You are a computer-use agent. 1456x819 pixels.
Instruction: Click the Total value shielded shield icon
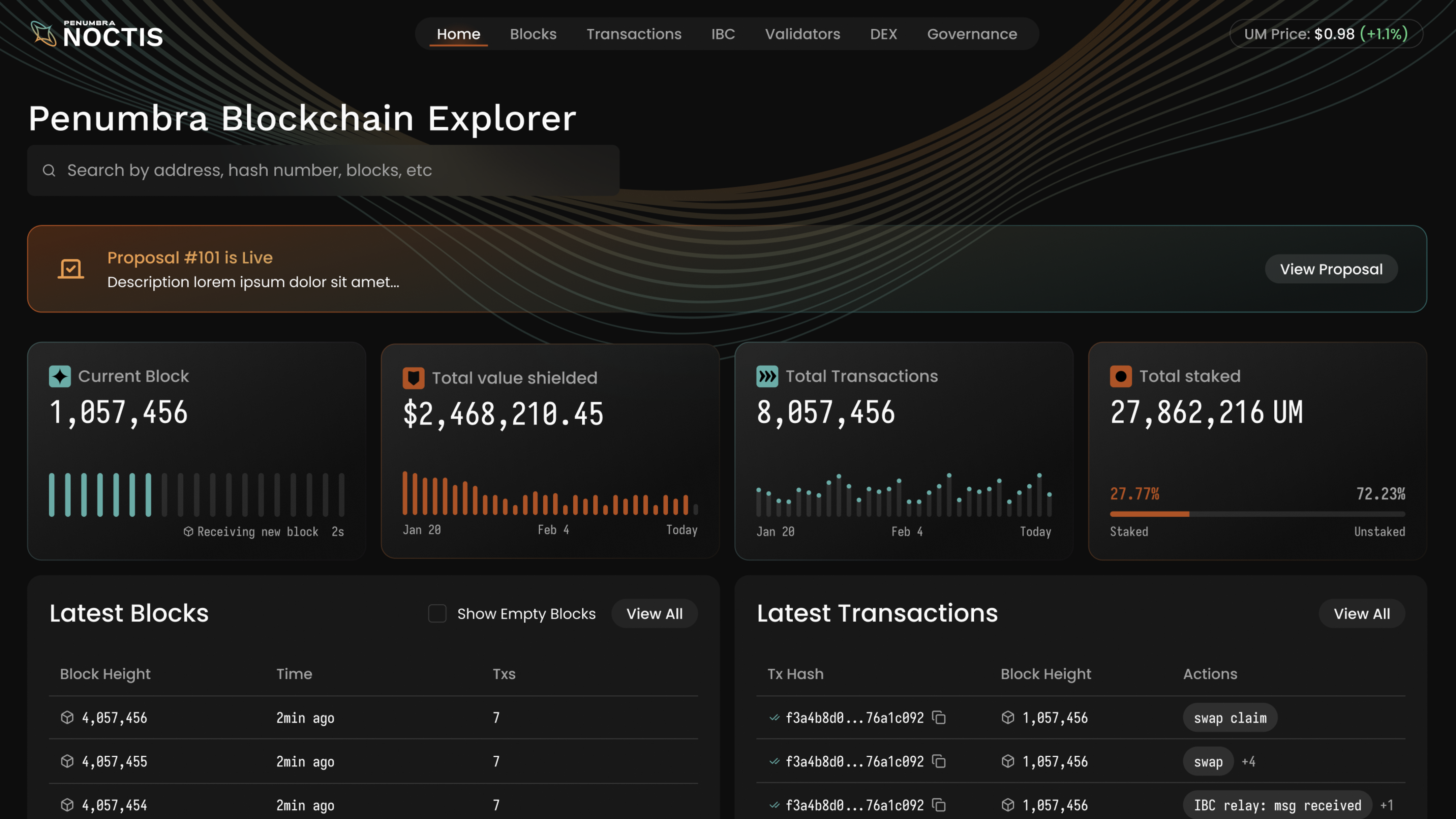(413, 378)
